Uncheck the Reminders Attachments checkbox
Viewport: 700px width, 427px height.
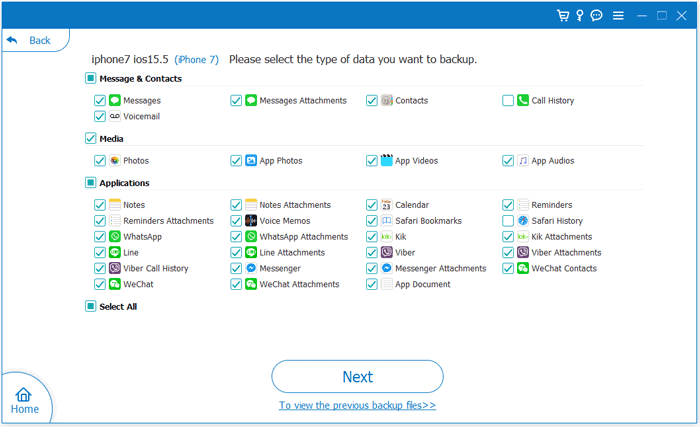point(100,221)
